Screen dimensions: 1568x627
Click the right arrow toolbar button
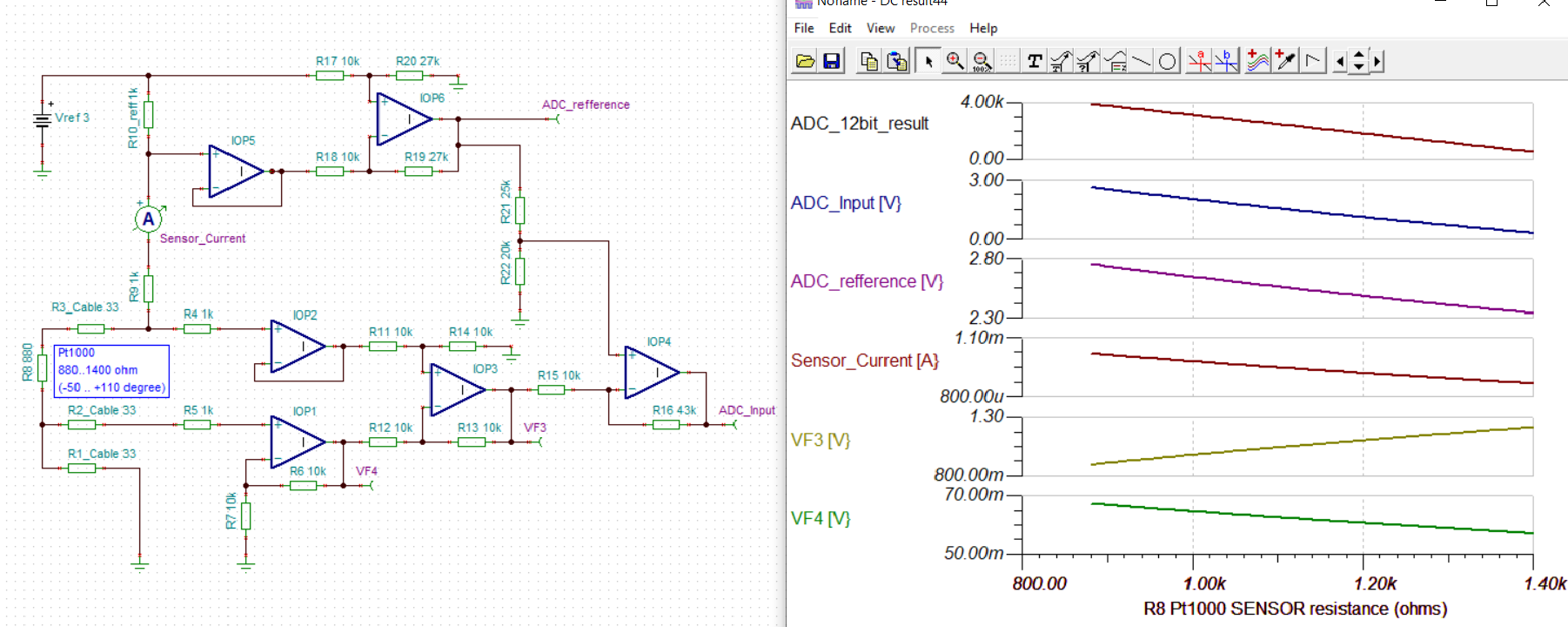[1377, 61]
